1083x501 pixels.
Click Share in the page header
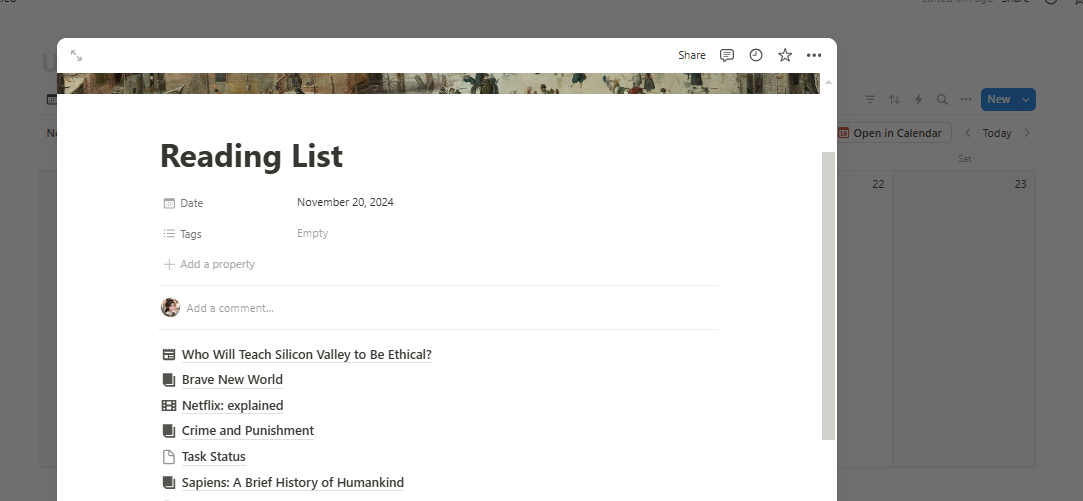691,55
